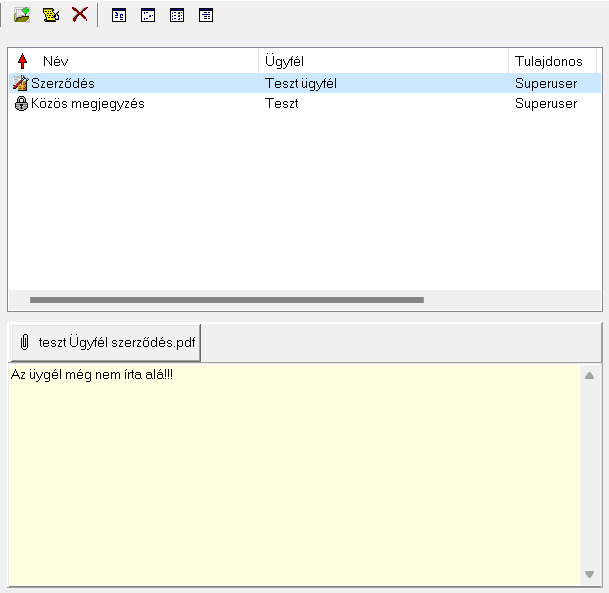Click the paperclip attachment icon

tap(24, 342)
